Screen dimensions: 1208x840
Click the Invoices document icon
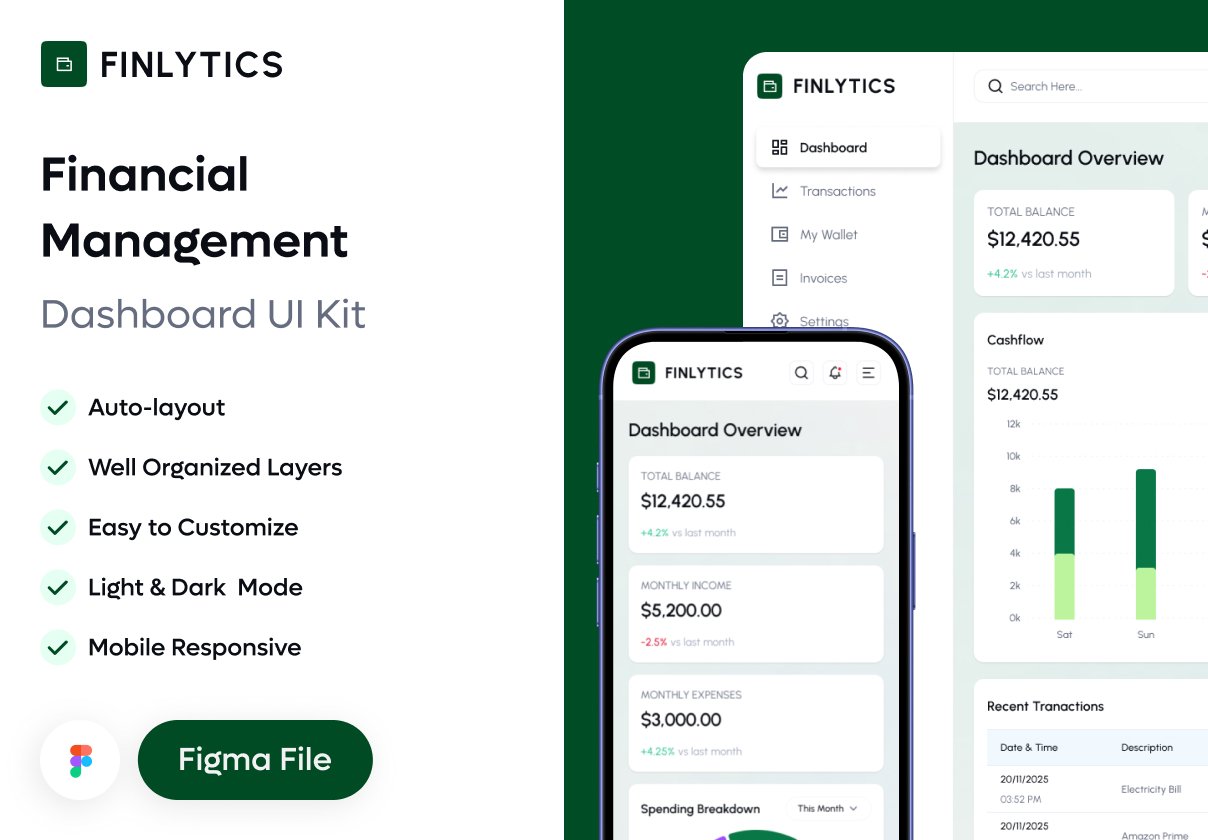780,278
